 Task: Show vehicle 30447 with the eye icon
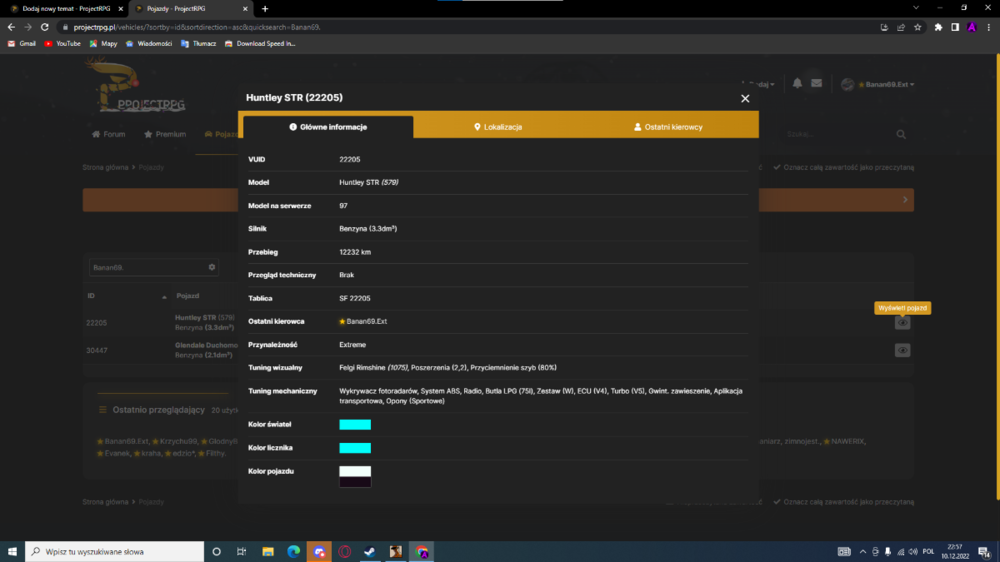tap(902, 350)
